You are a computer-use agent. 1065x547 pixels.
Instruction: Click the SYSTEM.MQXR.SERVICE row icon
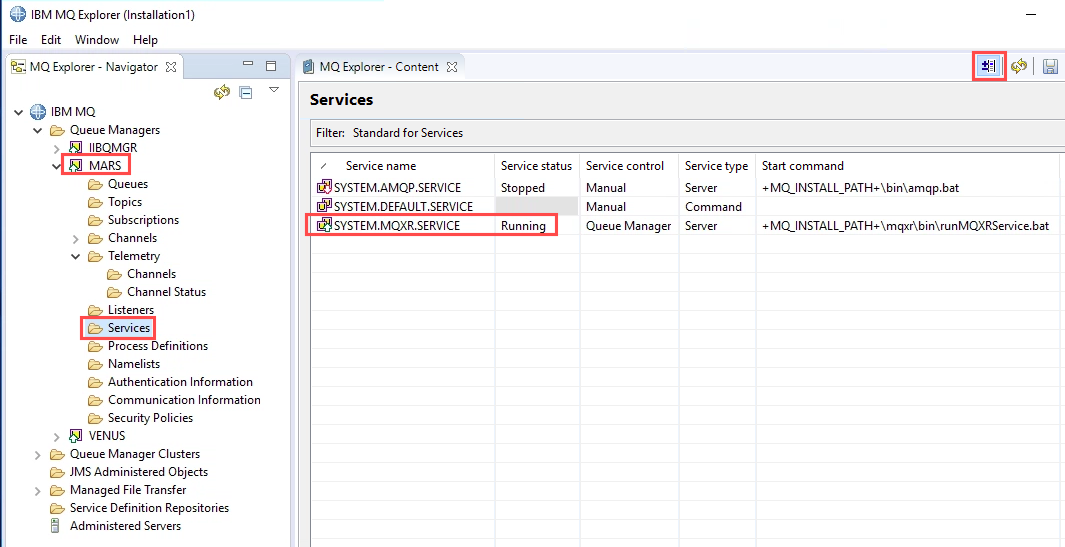325,226
